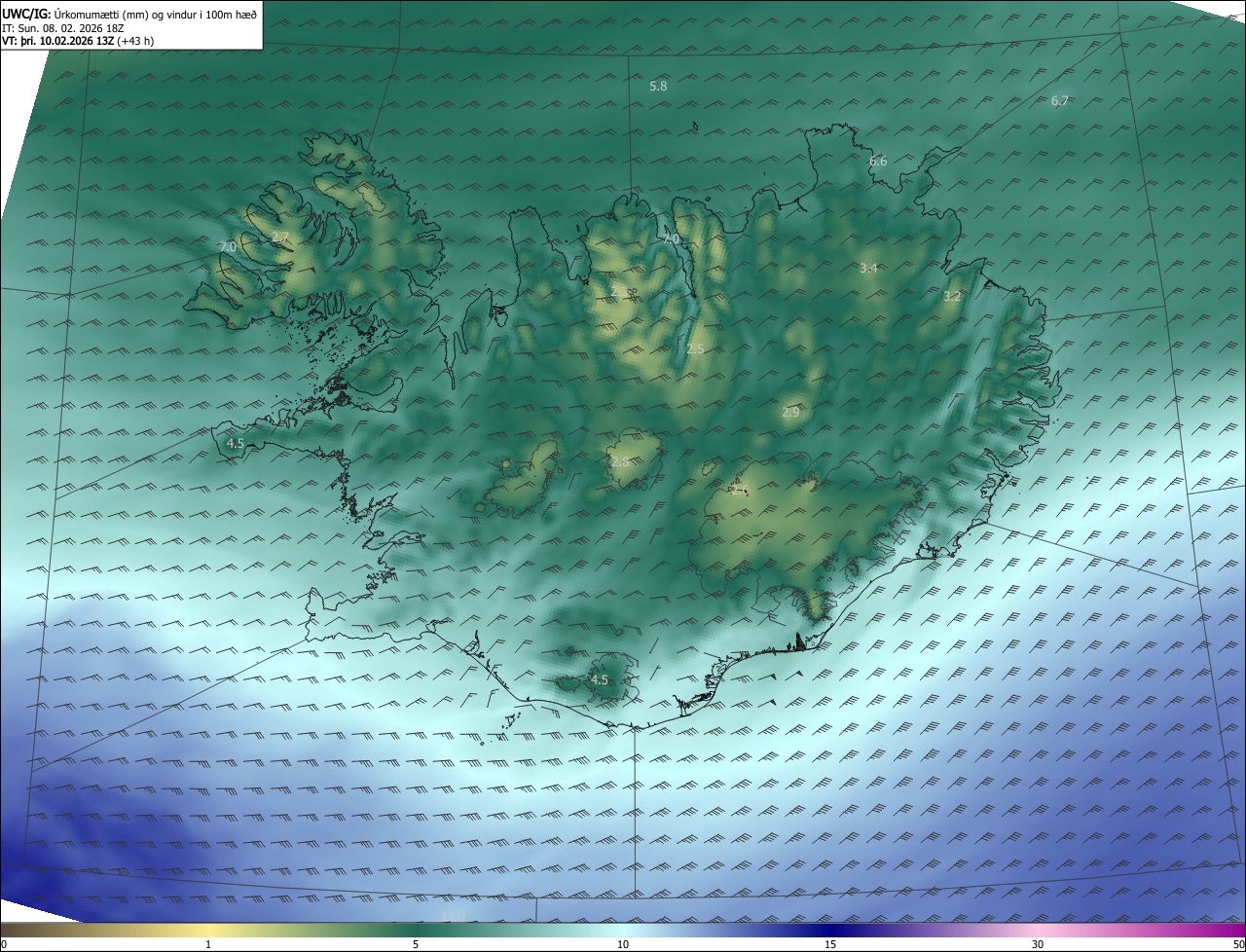Click the '1' label under the color scale
The height and width of the screenshot is (952, 1246).
pos(208,945)
